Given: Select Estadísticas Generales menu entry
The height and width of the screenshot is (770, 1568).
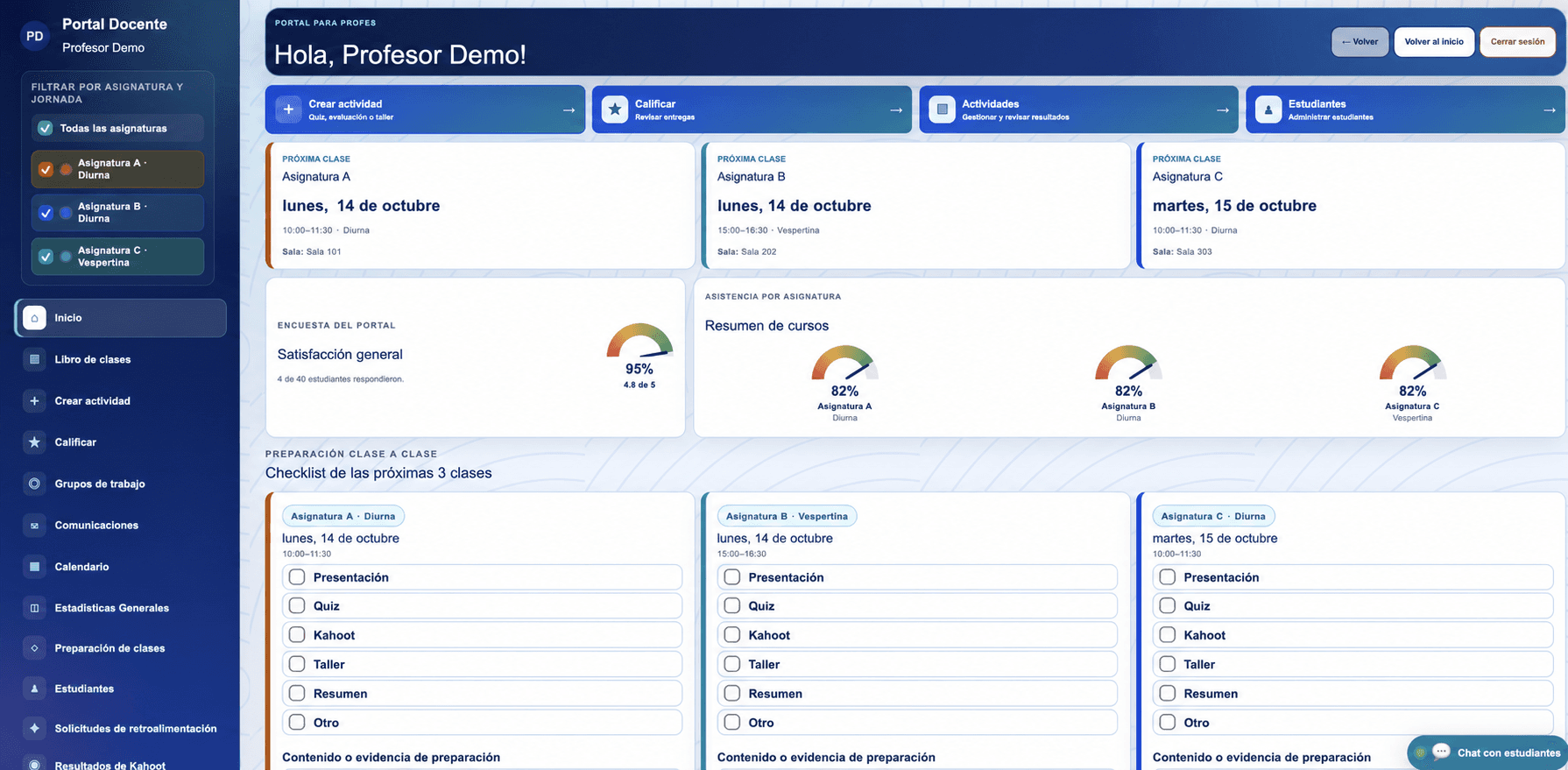Looking at the screenshot, I should click(x=120, y=608).
